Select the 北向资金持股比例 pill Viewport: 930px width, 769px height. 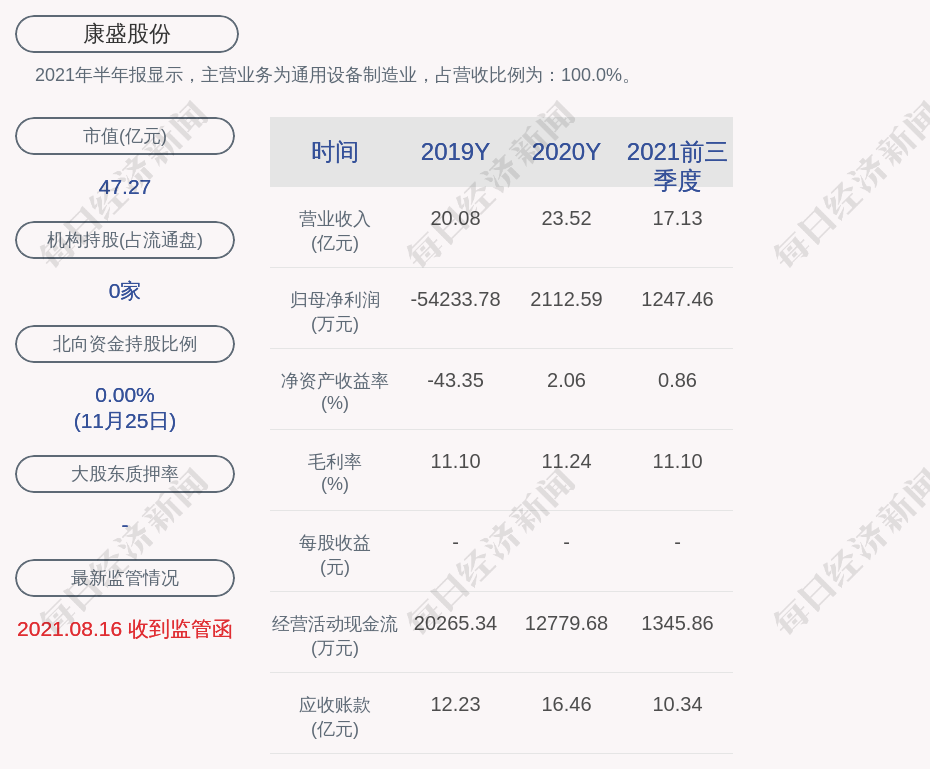[x=125, y=344]
